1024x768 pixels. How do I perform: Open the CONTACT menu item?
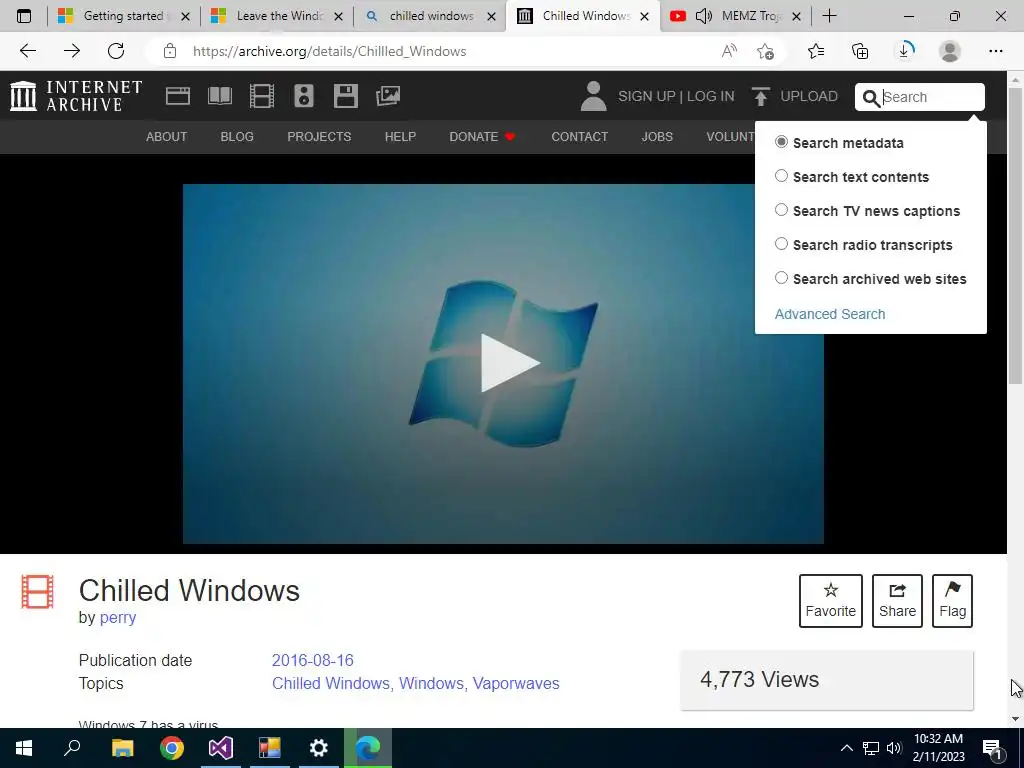[579, 136]
